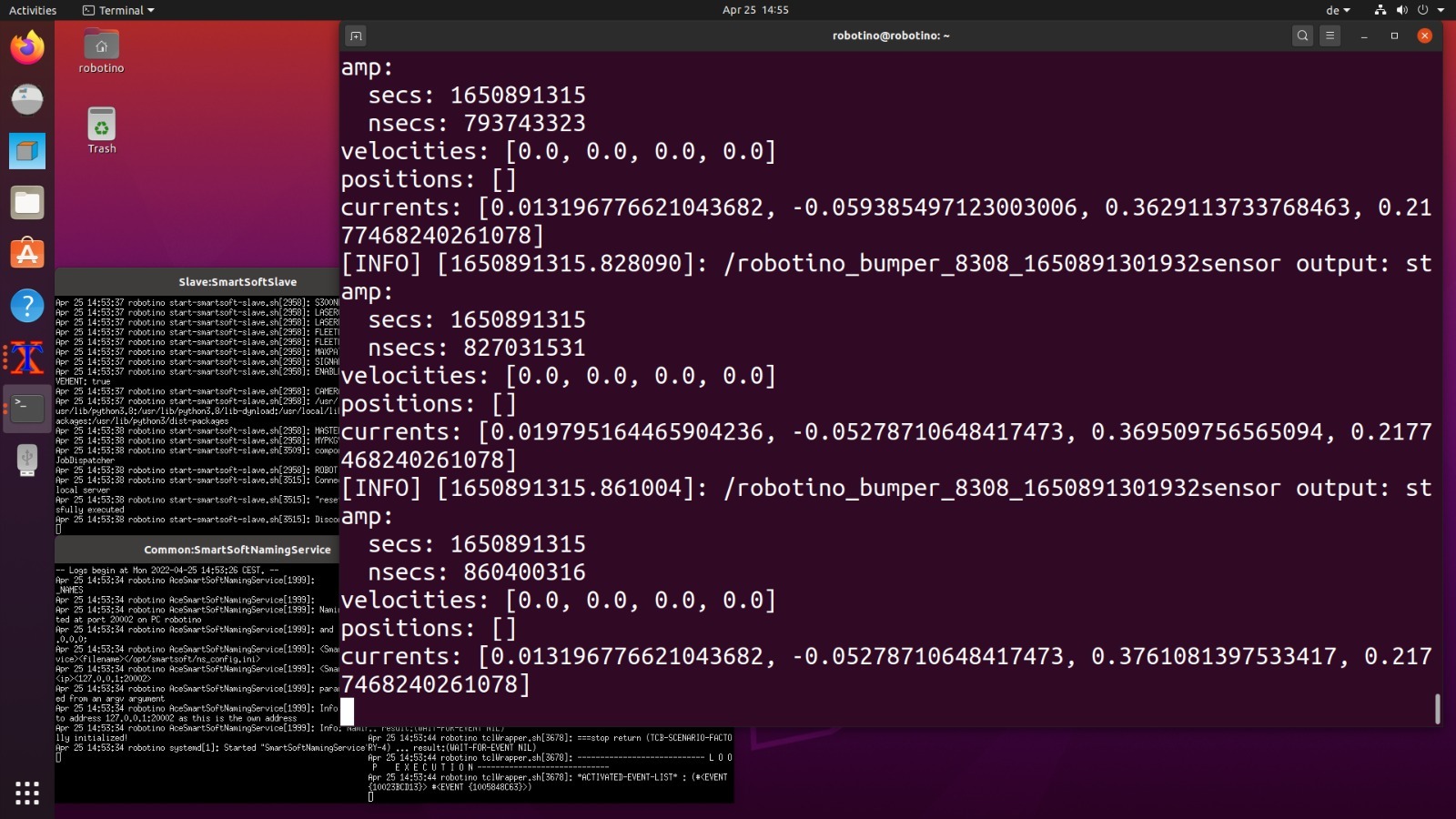Open the system menu arrow beside power icon
Image resolution: width=1456 pixels, height=819 pixels.
(x=1441, y=10)
